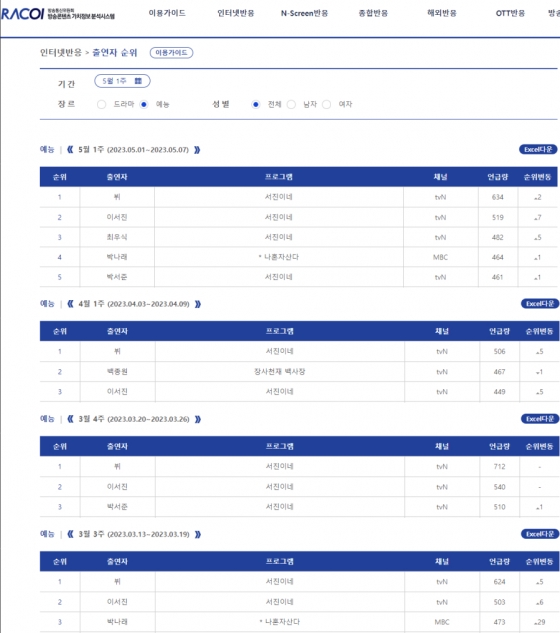Open the OTT반응 navigation menu
This screenshot has height=633, width=560.
[x=510, y=13]
